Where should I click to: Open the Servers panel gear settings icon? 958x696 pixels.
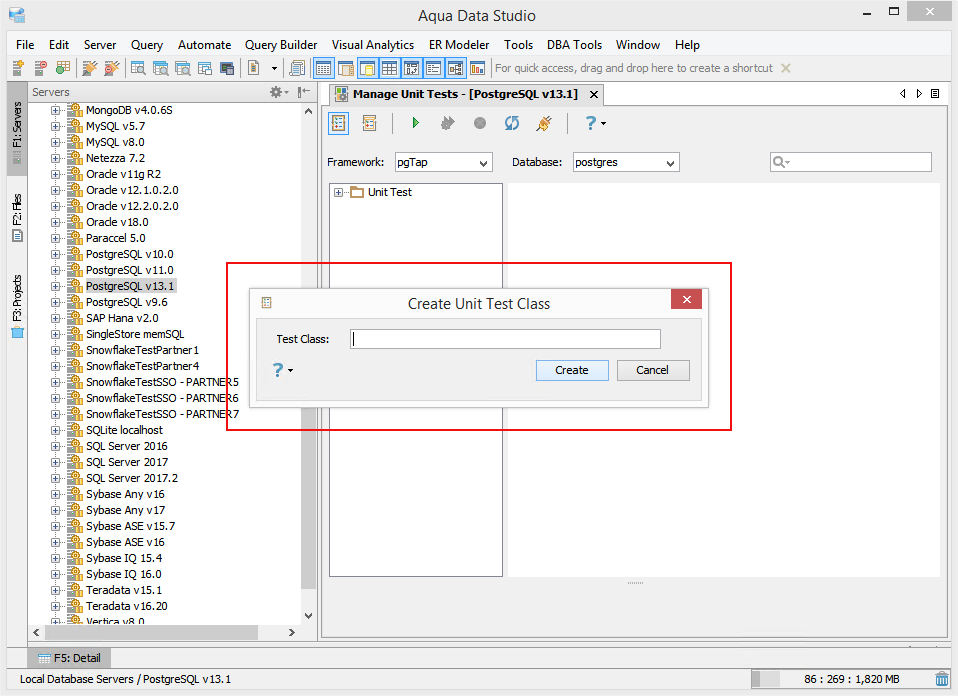click(277, 92)
